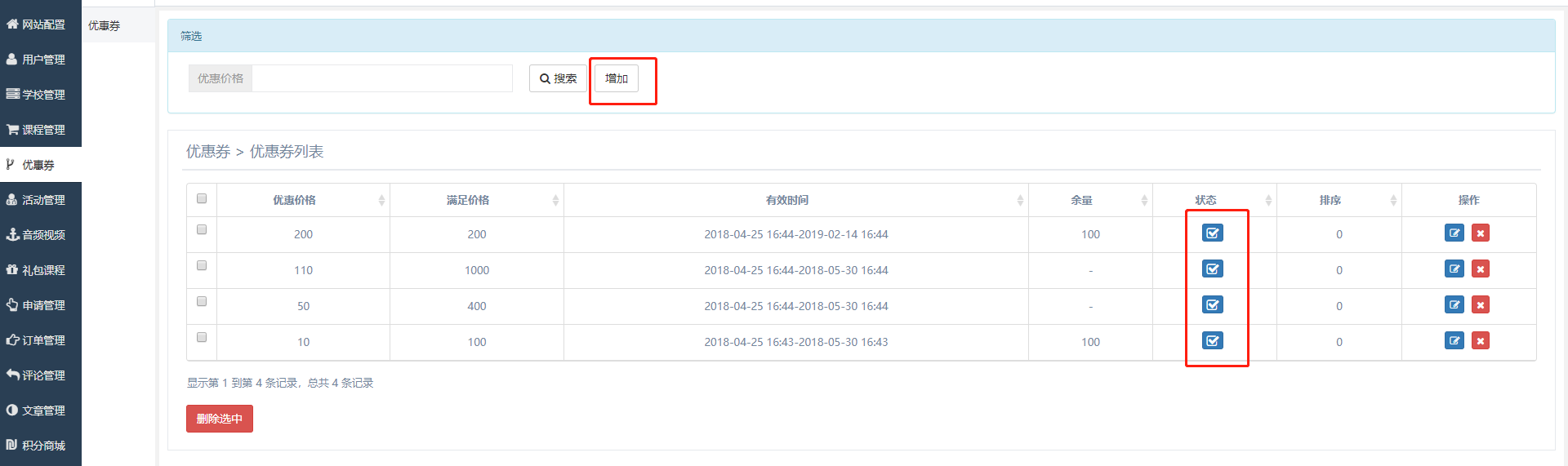Open 网站配置 in the sidebar
Image resolution: width=1568 pixels, height=466 pixels.
click(x=41, y=24)
